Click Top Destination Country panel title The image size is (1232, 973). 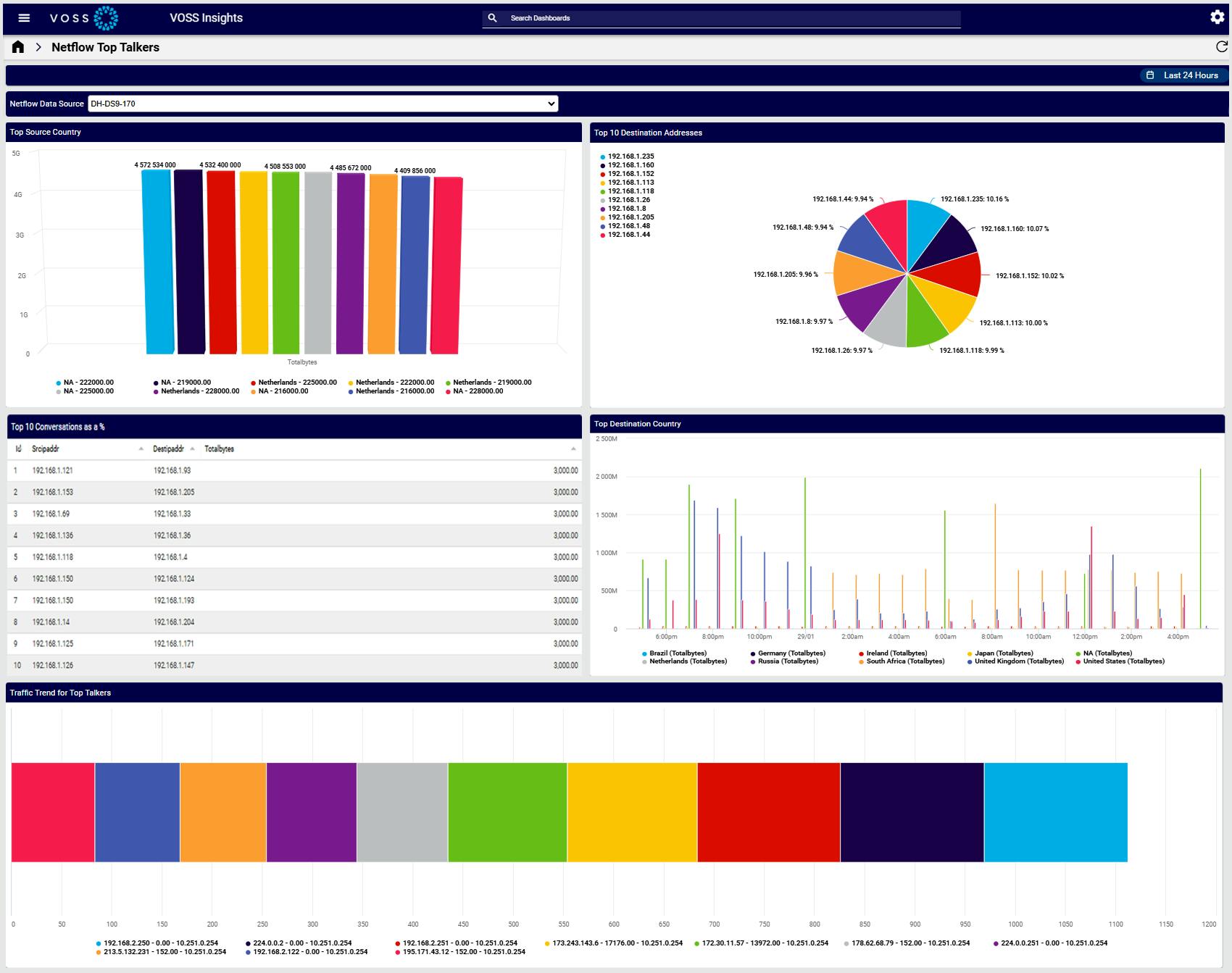click(637, 425)
